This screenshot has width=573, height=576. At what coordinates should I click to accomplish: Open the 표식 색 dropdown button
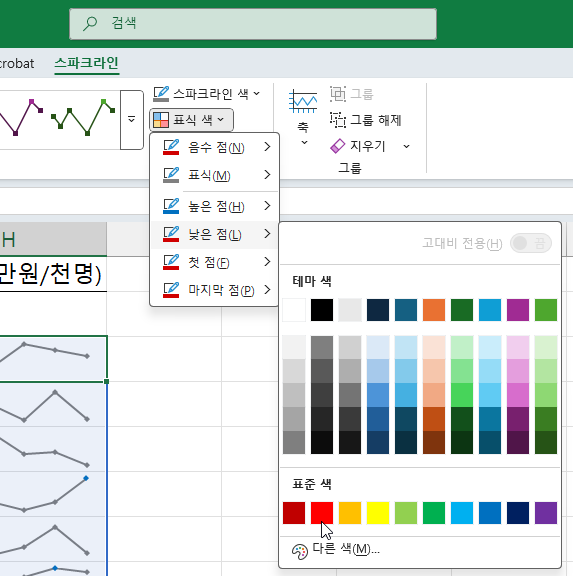[x=191, y=120]
